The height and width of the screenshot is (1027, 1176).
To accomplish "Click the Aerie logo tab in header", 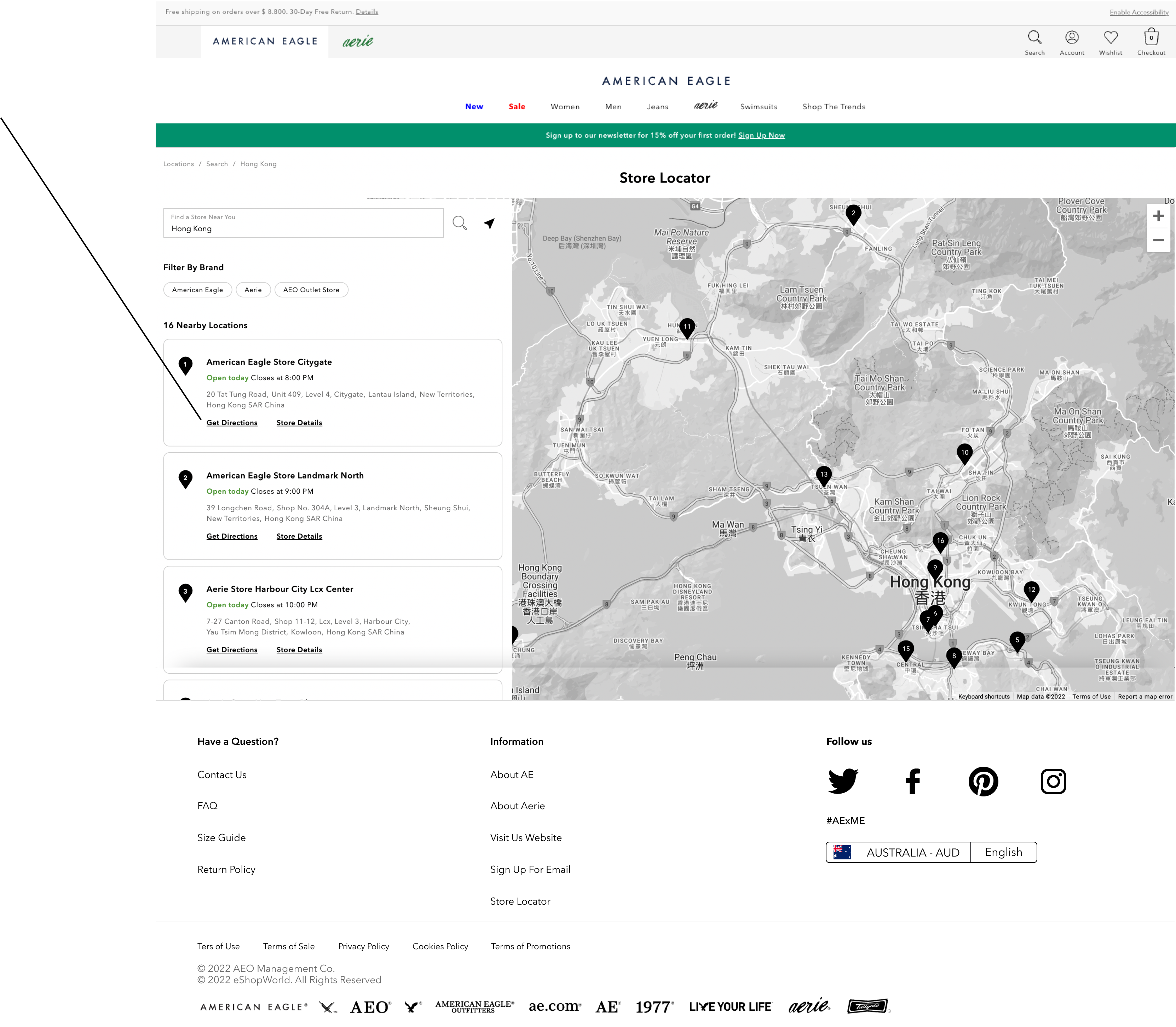I will tap(358, 41).
